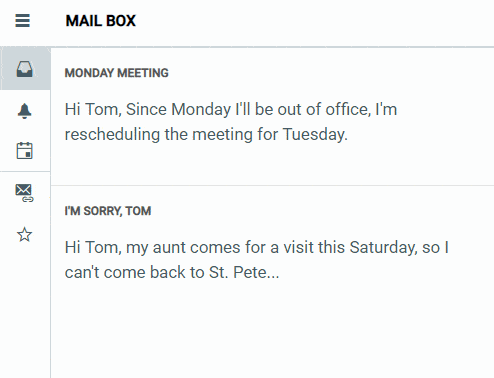Open the MONDAY MEETING message subject
494x378 pixels.
117,73
